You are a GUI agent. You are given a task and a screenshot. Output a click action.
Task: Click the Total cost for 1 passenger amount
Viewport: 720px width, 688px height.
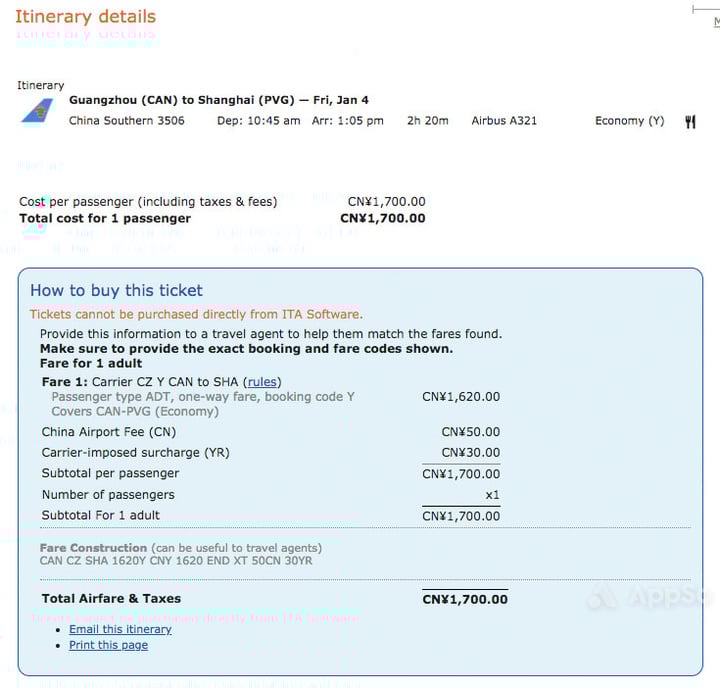click(383, 218)
